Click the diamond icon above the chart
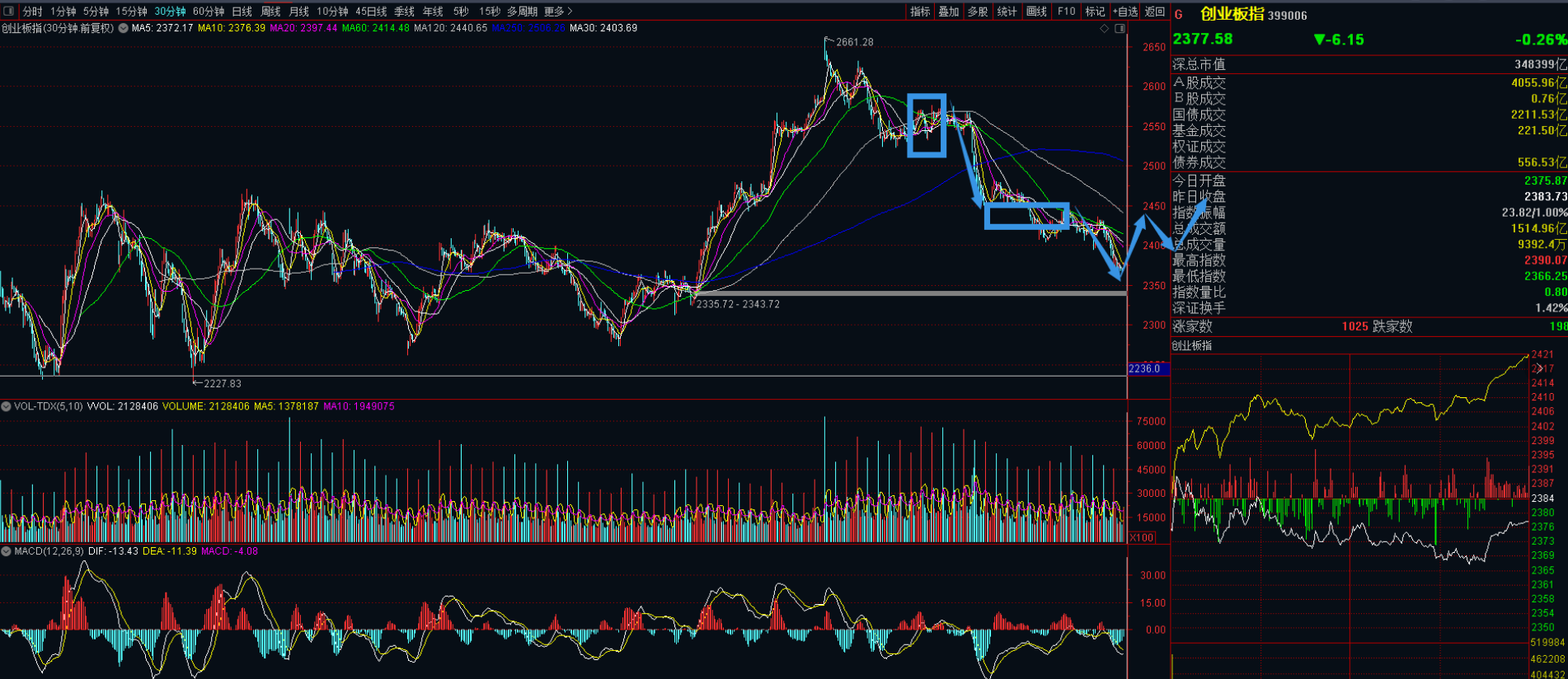1568x679 pixels. (1105, 29)
